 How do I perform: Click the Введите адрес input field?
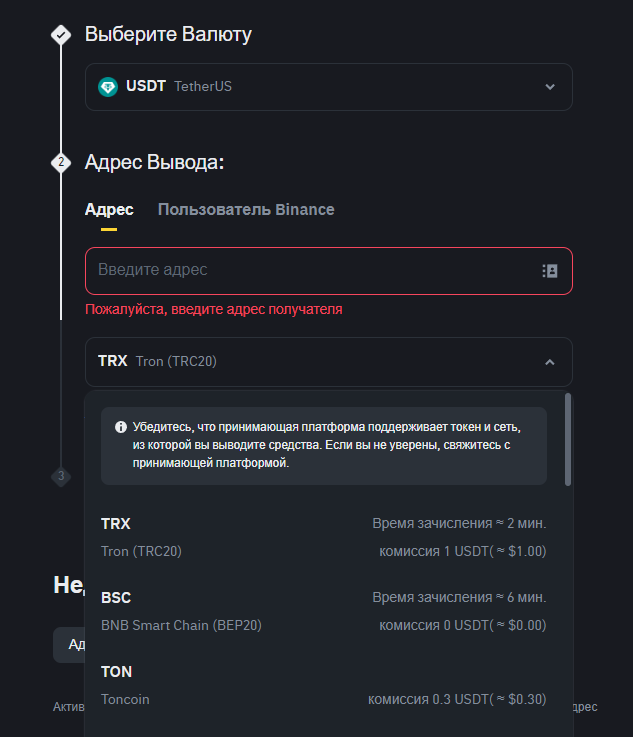(310, 271)
